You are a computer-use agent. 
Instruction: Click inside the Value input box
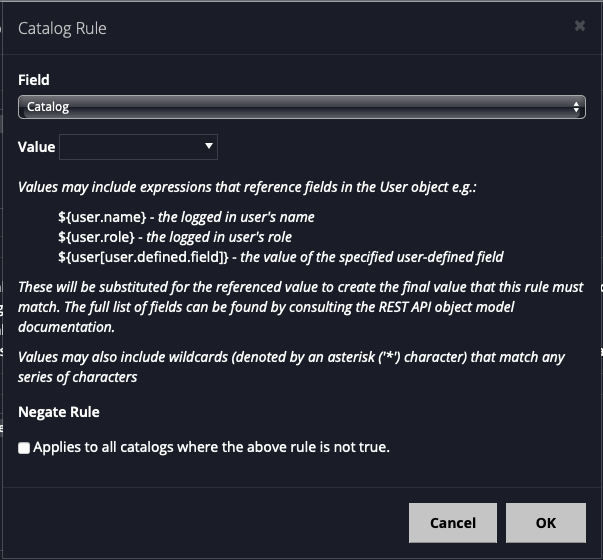tap(131, 147)
